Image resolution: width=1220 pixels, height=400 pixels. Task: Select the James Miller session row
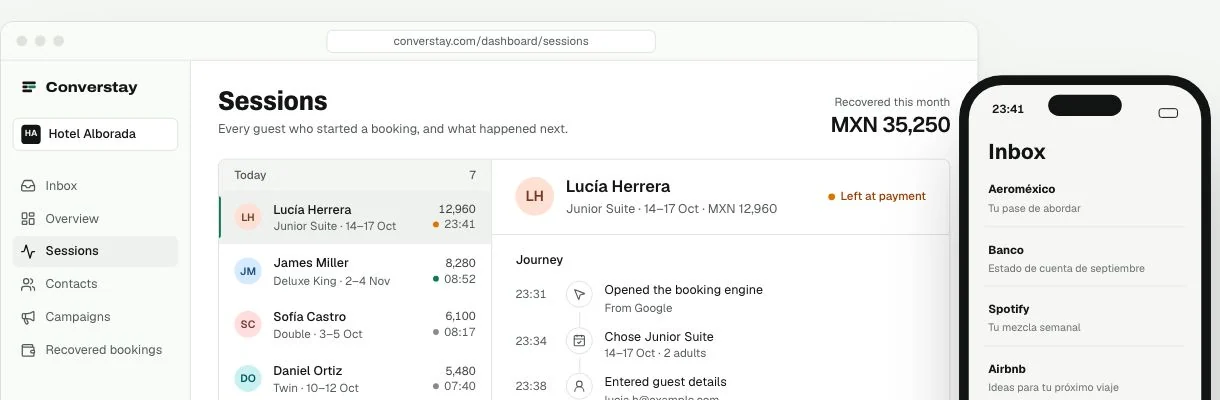tap(355, 271)
